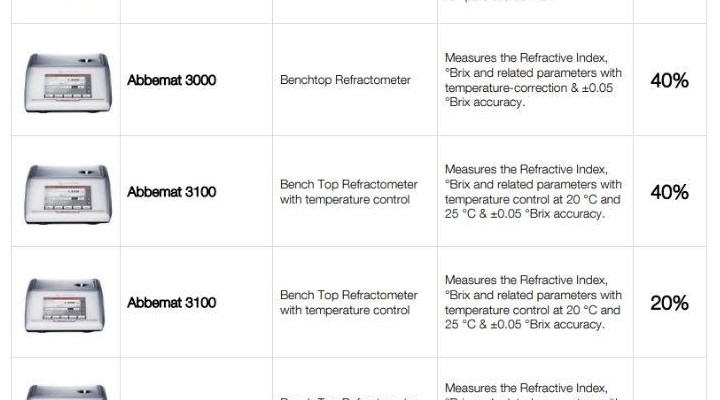Viewport: 720px width, 400px height.
Task: Select the 40% discount for Abbemat 3100
Action: click(x=669, y=192)
